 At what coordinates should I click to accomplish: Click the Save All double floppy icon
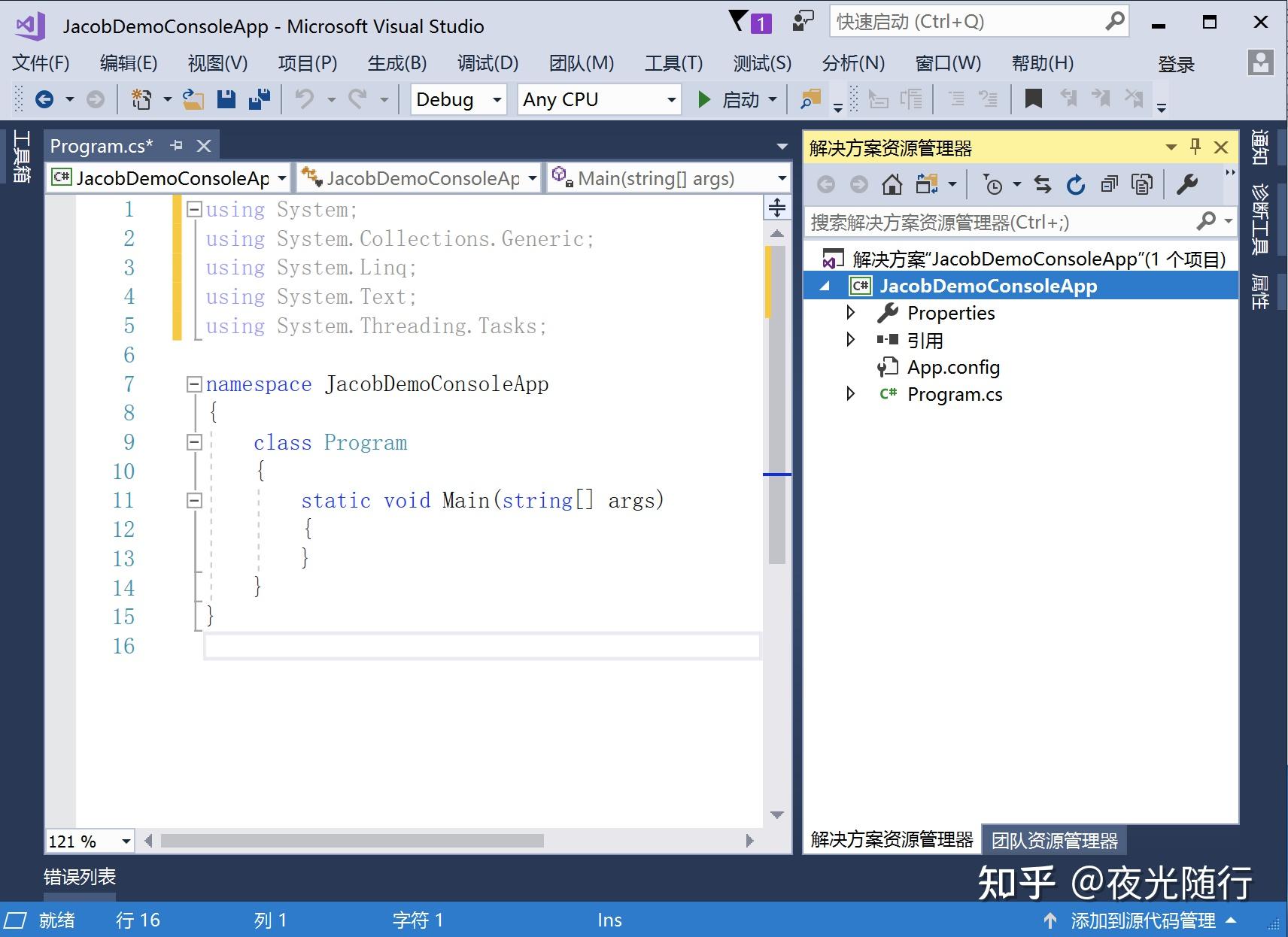pyautogui.click(x=260, y=99)
